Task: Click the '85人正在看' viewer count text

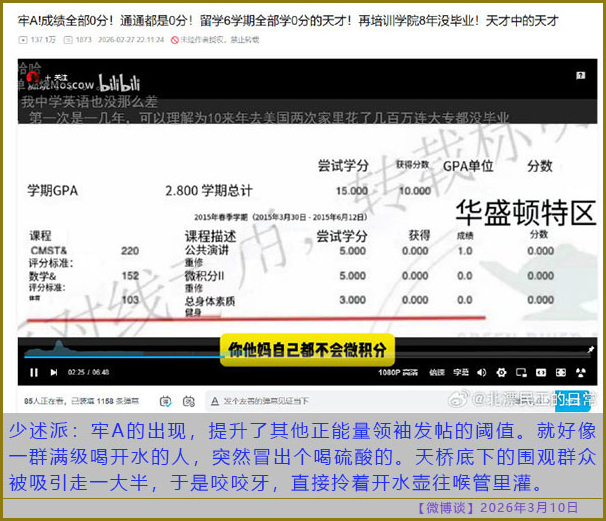Action: click(43, 401)
